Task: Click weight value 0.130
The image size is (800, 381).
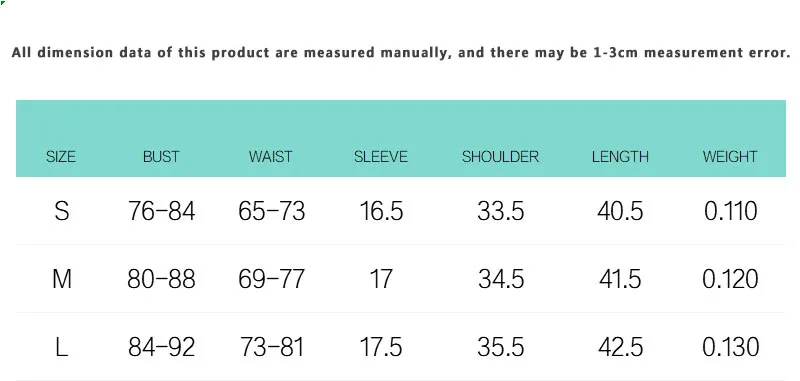Action: click(x=731, y=347)
